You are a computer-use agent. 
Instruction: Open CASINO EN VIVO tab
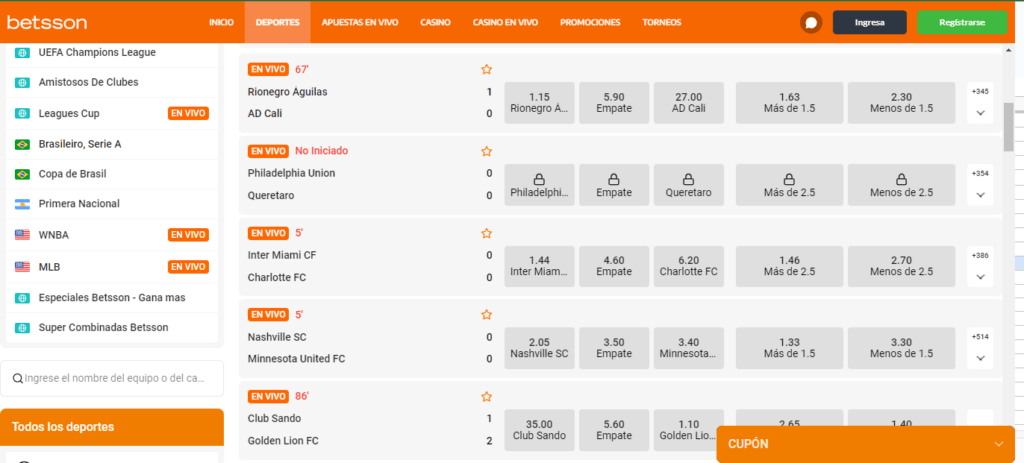coord(505,22)
